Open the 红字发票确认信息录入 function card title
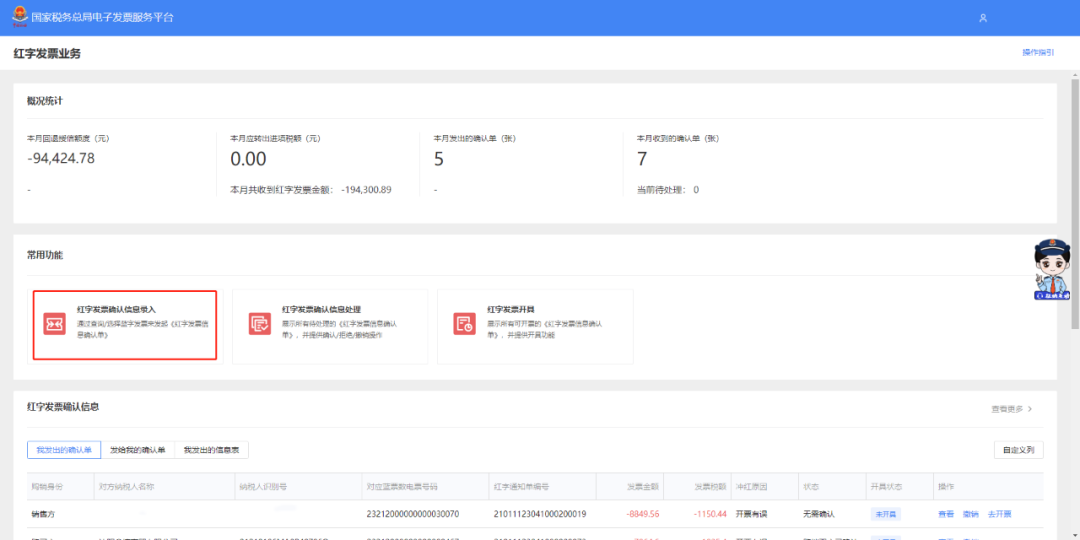 coord(116,310)
